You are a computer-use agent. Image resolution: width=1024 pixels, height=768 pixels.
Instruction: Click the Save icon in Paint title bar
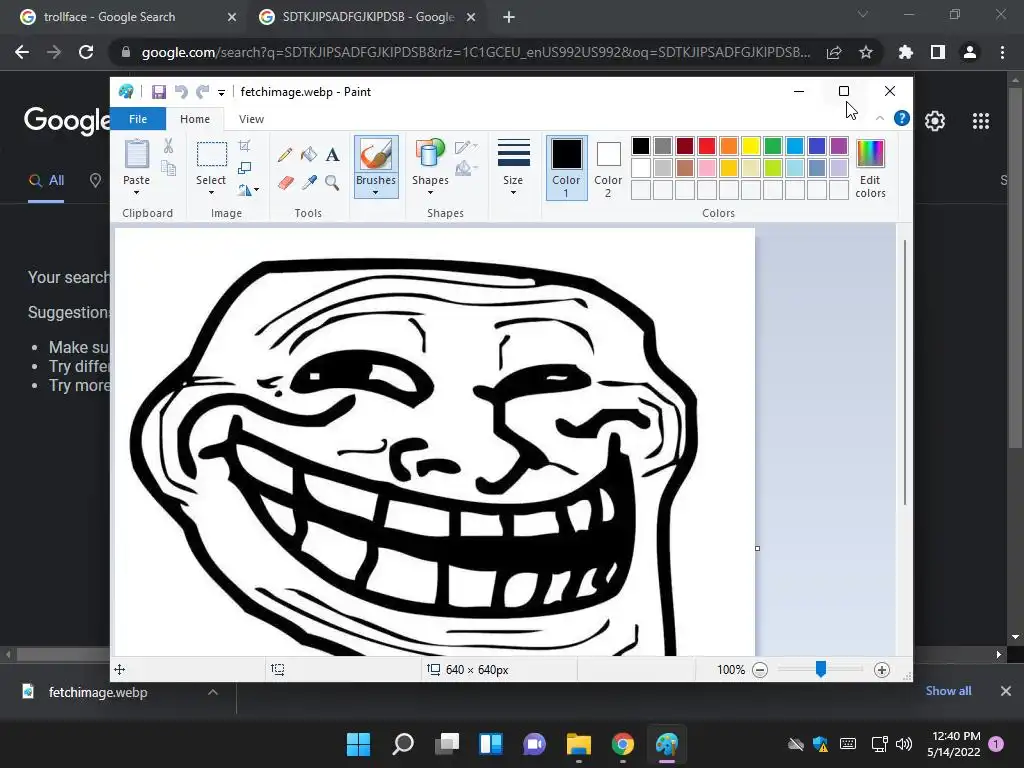pos(159,92)
